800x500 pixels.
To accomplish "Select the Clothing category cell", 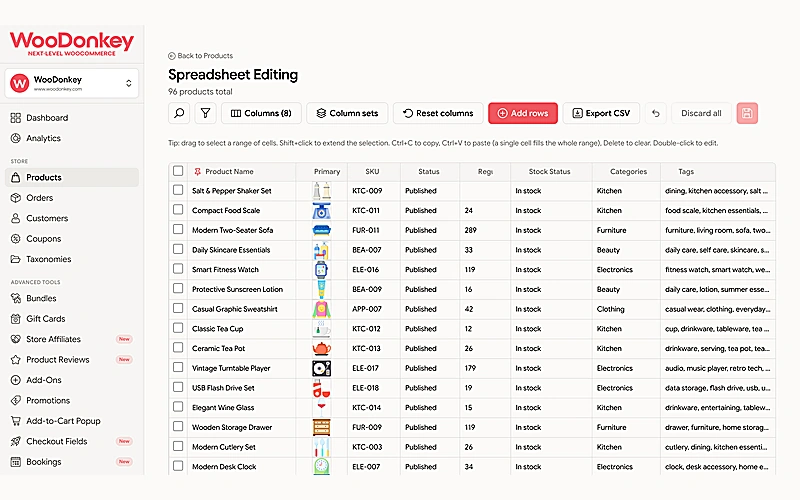I will click(627, 309).
